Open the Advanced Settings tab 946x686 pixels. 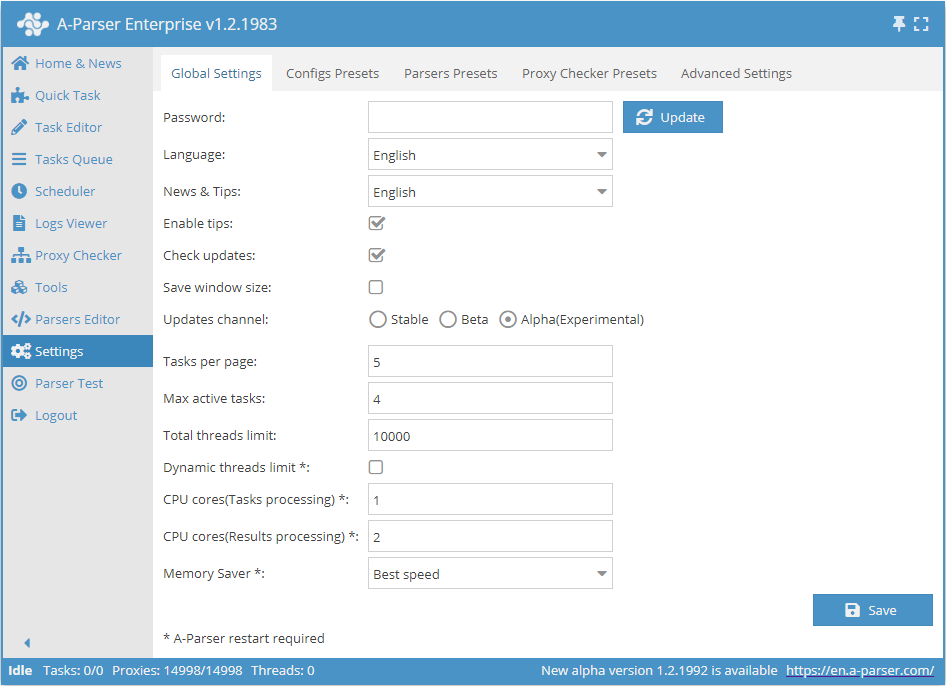pyautogui.click(x=736, y=73)
